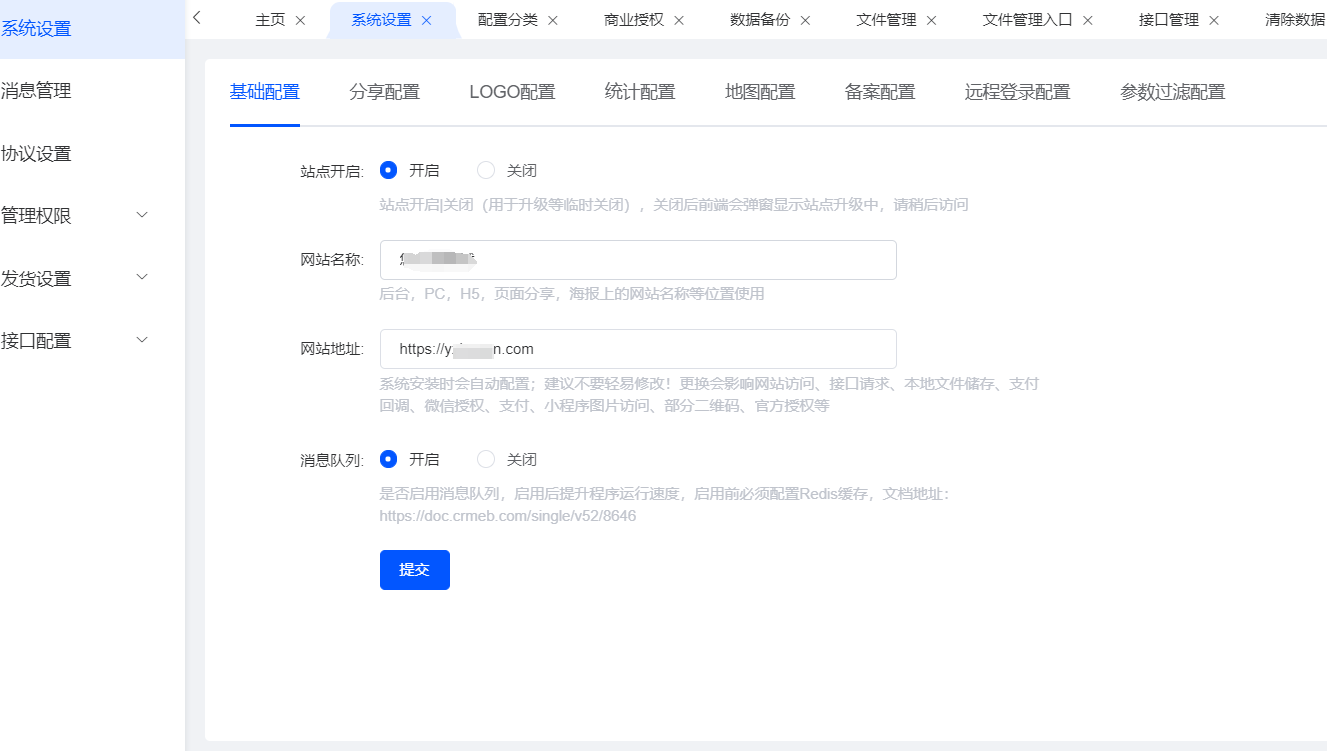Open the 数据备份 page tab

pyautogui.click(x=760, y=20)
